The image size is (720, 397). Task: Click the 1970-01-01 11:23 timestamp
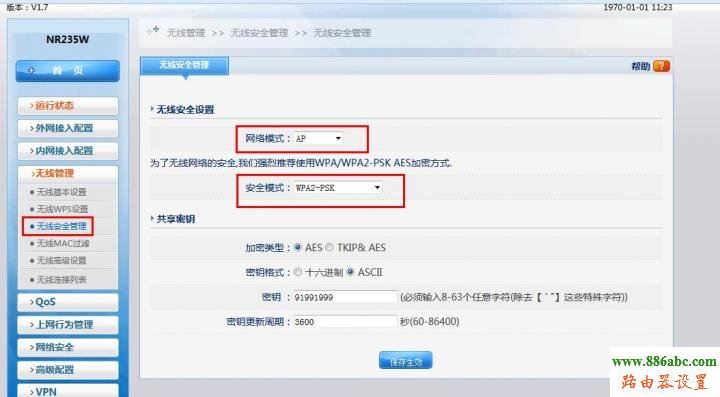click(637, 7)
